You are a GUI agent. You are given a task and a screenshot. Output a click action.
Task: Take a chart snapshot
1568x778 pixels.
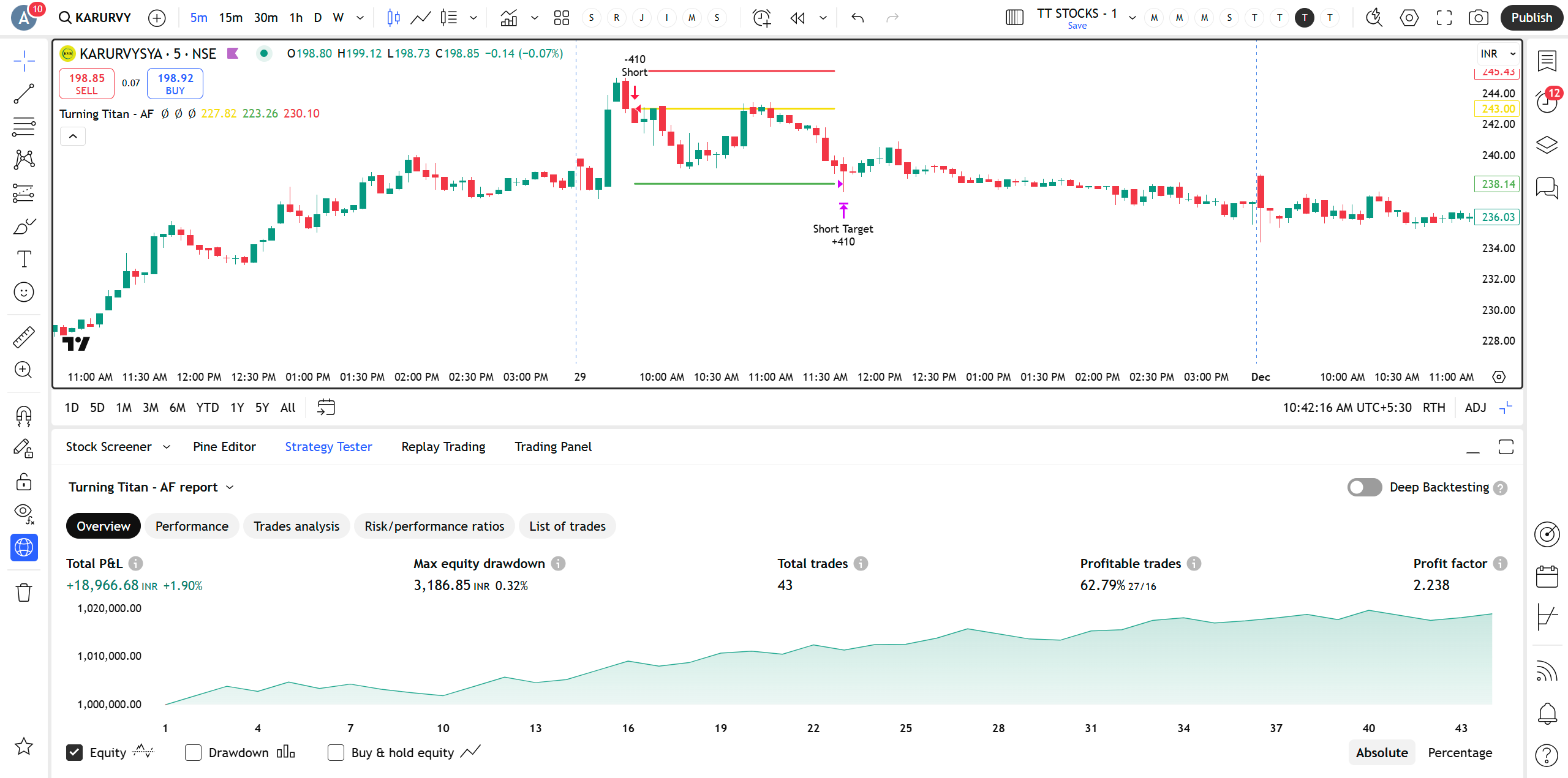click(1479, 18)
